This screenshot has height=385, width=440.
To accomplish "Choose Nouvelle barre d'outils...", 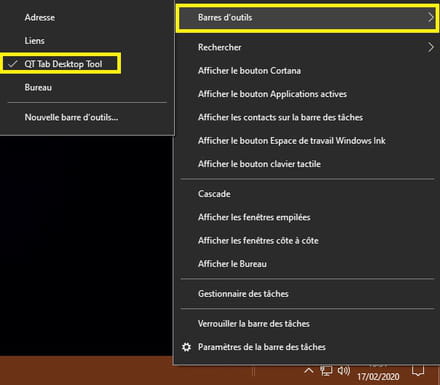I will pos(87,117).
